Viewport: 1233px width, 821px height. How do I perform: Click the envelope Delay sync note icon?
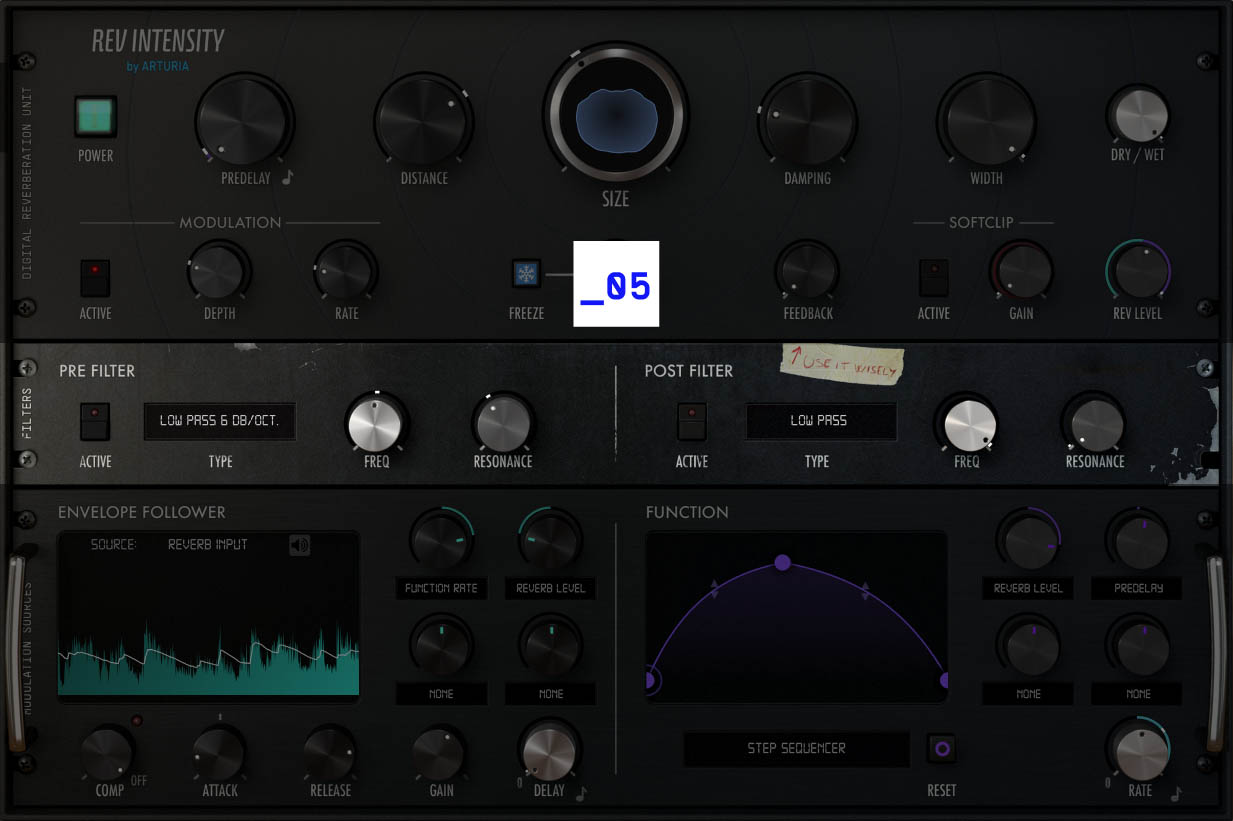coord(581,793)
